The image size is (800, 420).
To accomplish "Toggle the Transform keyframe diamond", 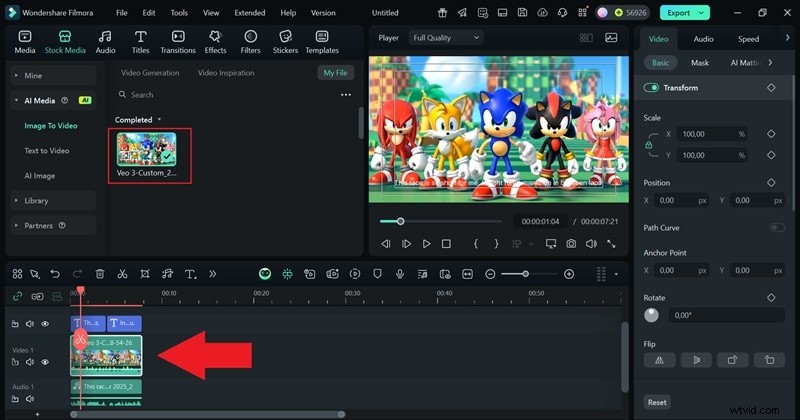I will coord(771,88).
